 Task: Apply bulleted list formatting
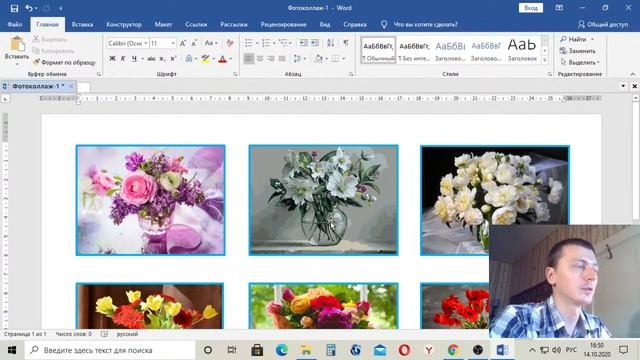tap(249, 43)
